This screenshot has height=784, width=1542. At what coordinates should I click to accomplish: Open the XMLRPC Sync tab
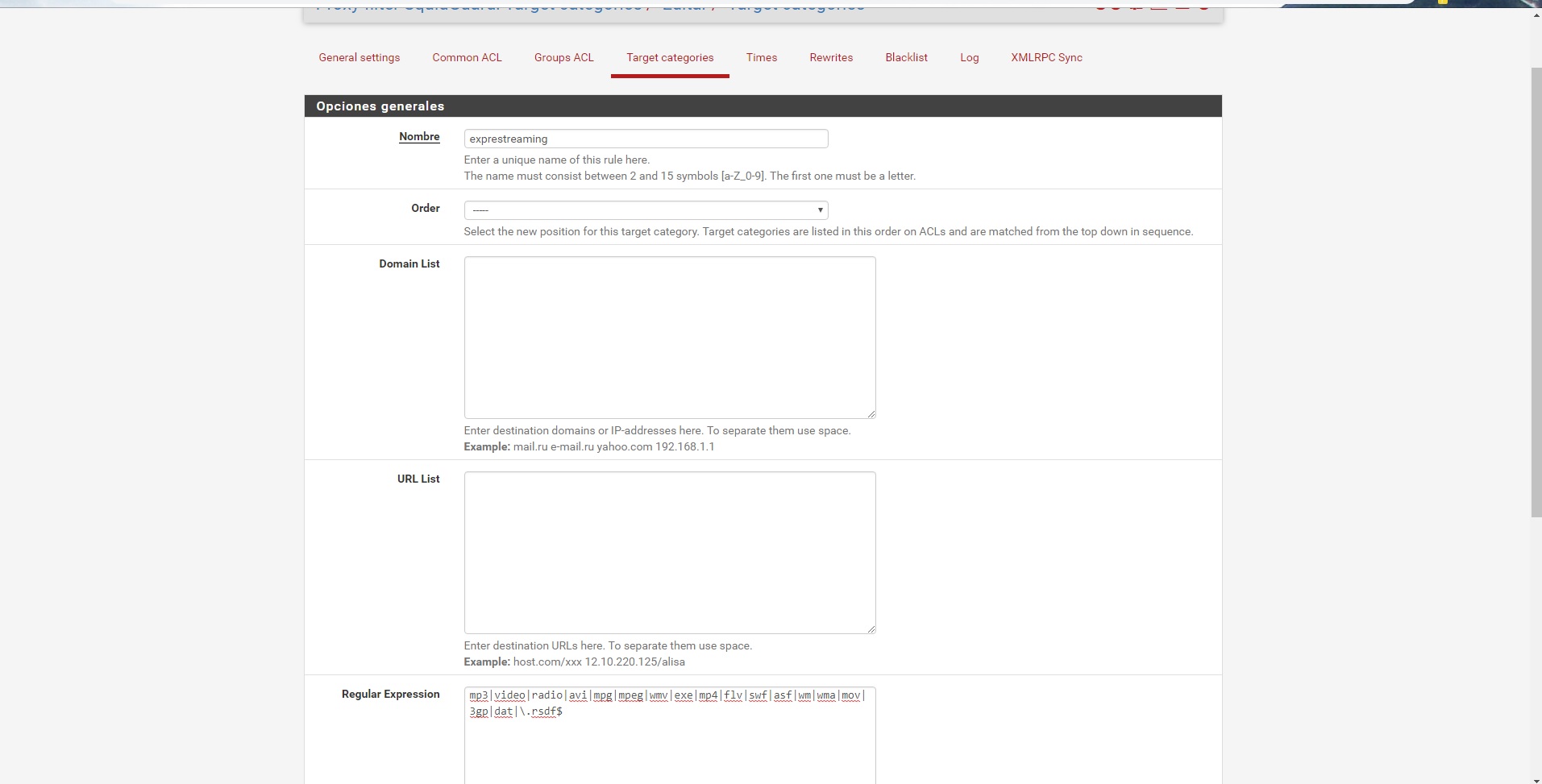tap(1046, 57)
